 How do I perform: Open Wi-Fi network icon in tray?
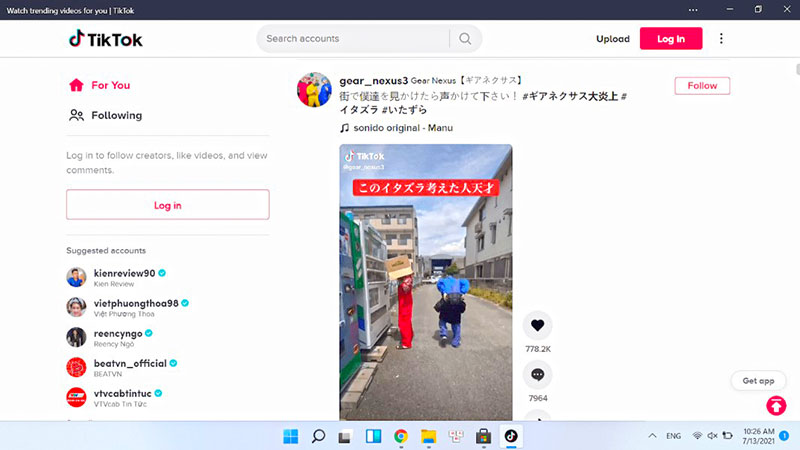point(697,436)
